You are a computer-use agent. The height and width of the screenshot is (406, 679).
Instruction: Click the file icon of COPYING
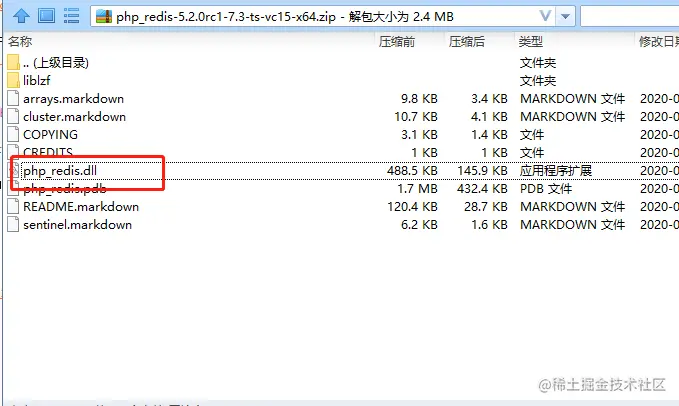(x=13, y=134)
